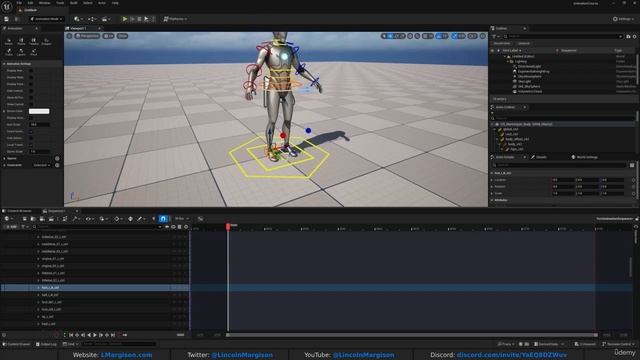Click the Stop simulation icon in toolbar
640x360 pixels.
[x=139, y=19]
